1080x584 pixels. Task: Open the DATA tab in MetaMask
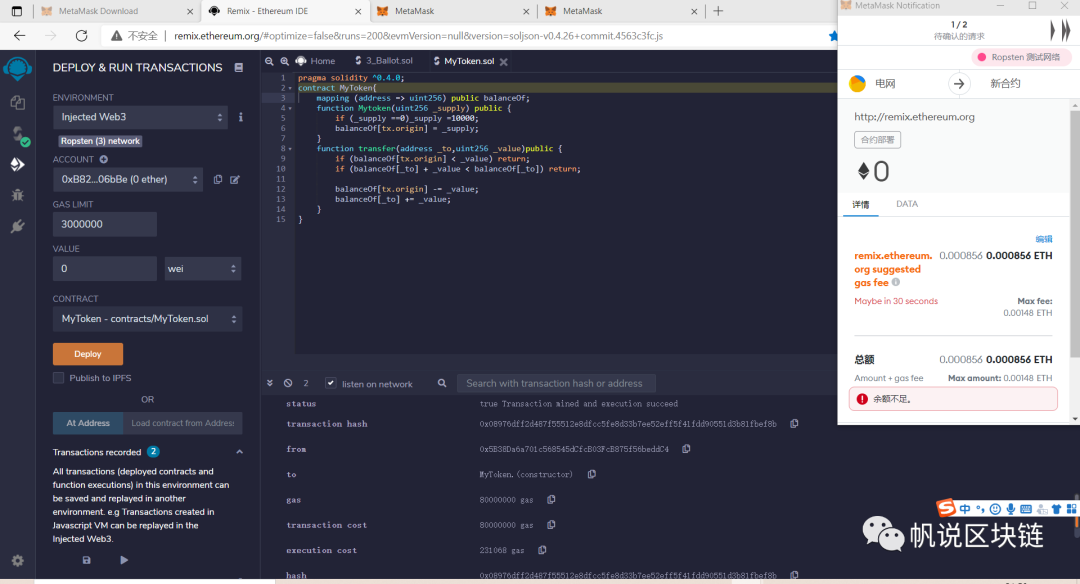point(906,204)
